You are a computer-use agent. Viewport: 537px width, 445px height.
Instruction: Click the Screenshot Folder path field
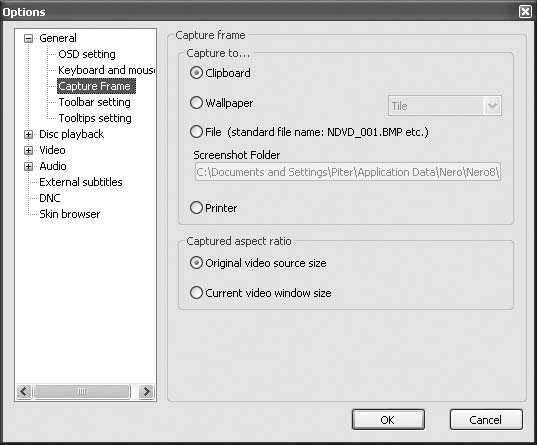(348, 172)
